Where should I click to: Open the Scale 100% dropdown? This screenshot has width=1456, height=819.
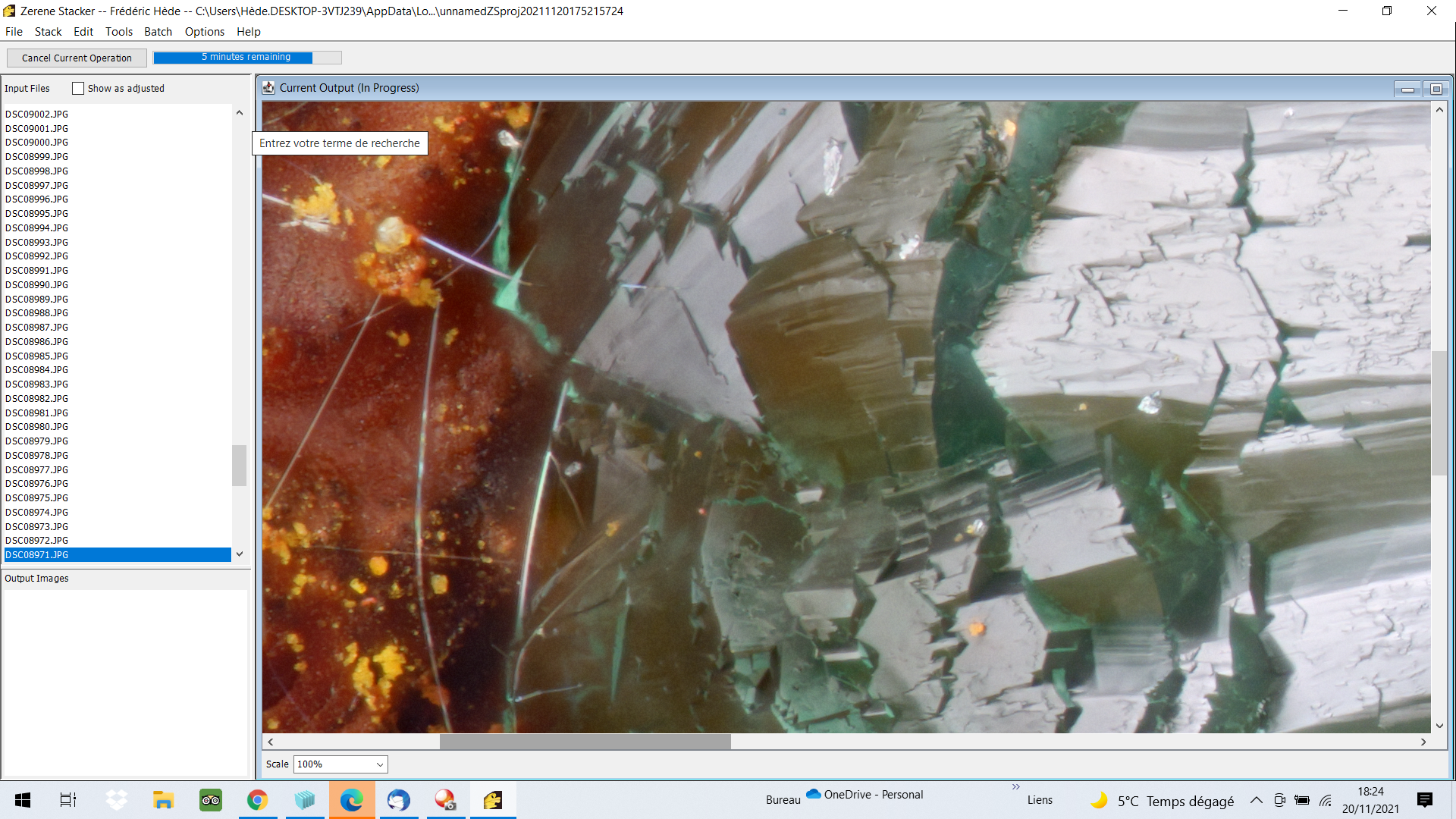(x=340, y=764)
